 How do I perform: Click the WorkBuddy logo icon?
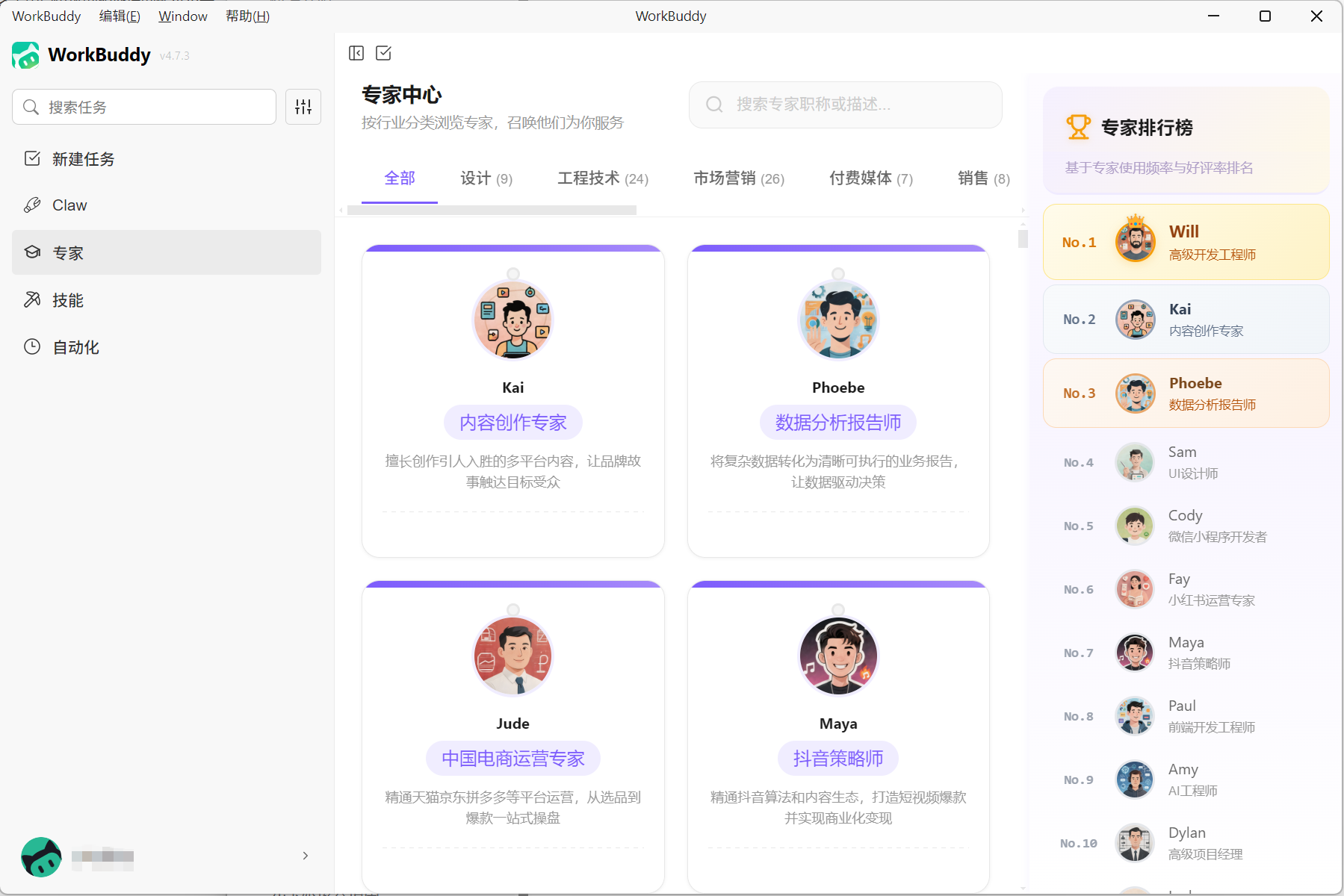[25, 55]
